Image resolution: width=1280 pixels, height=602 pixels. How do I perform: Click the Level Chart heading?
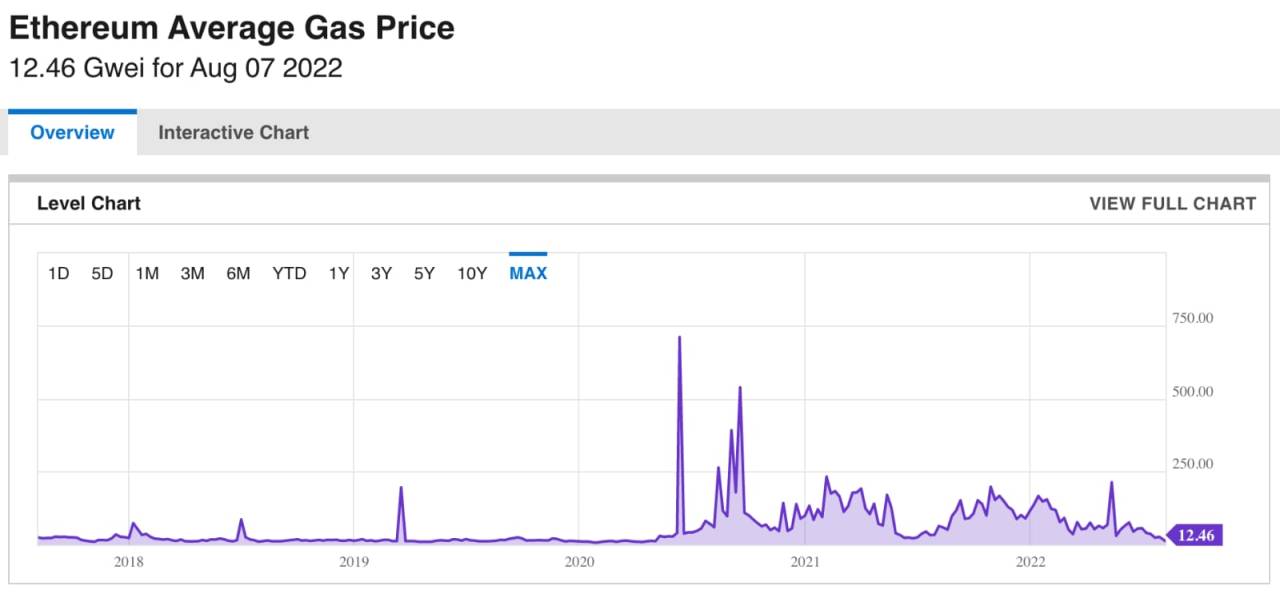(x=88, y=203)
